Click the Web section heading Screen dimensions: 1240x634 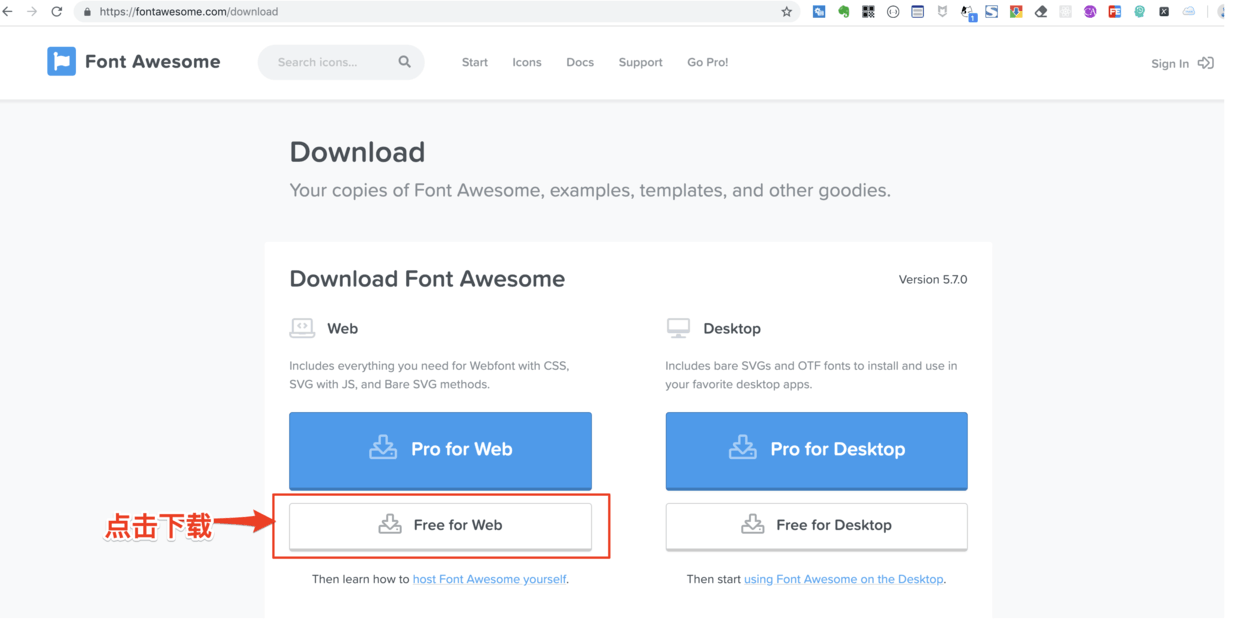342,328
